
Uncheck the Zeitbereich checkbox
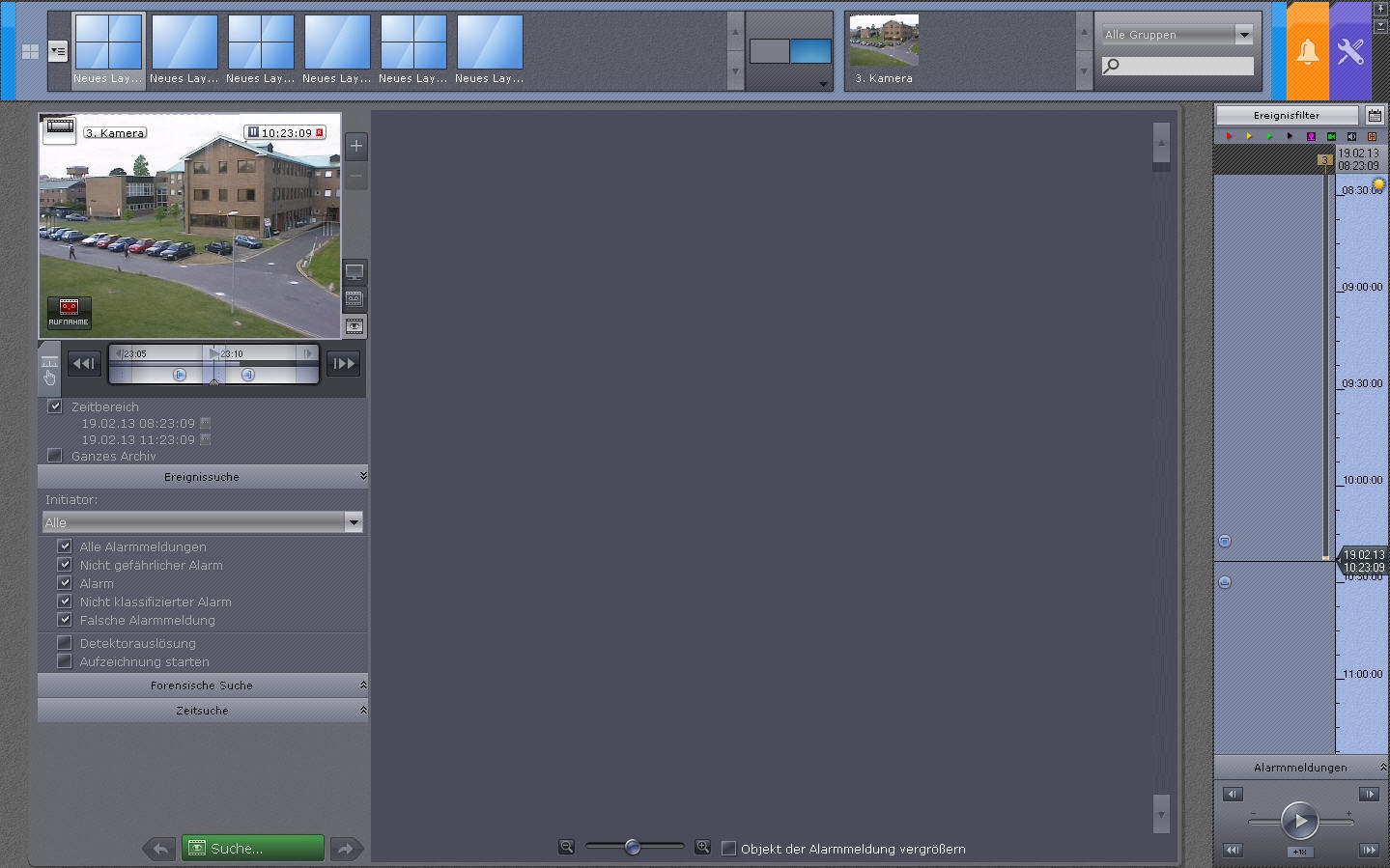tap(55, 406)
